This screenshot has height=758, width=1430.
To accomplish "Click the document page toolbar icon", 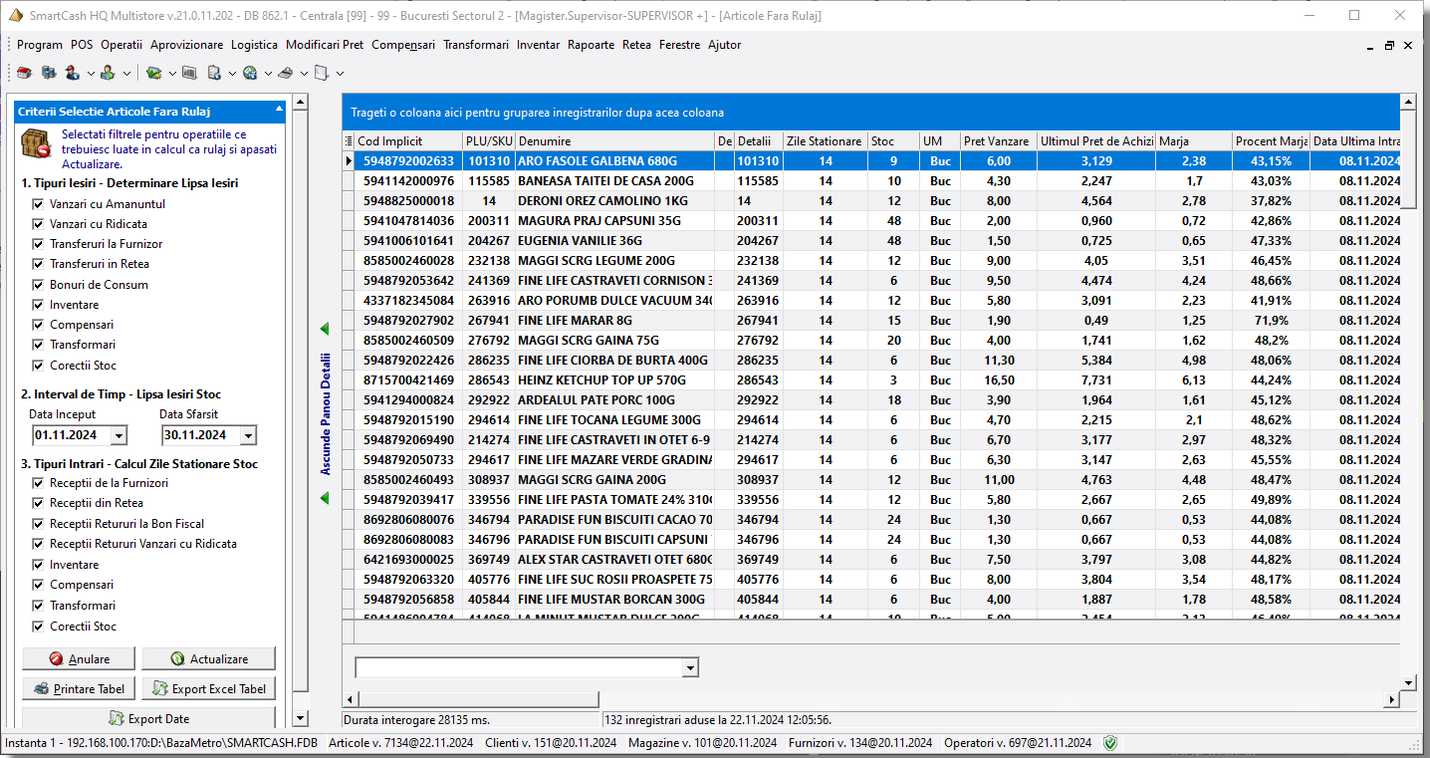I will click(321, 73).
